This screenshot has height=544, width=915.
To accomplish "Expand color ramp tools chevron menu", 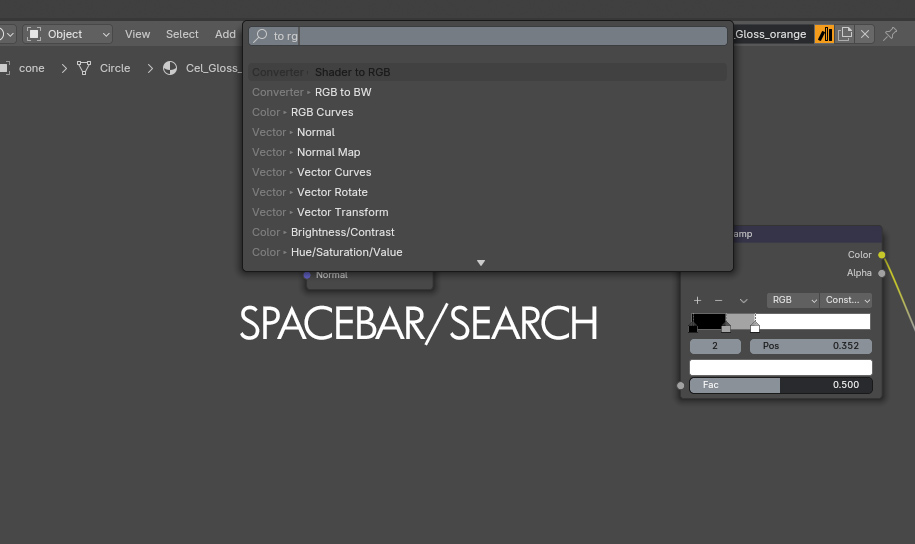I will point(743,300).
